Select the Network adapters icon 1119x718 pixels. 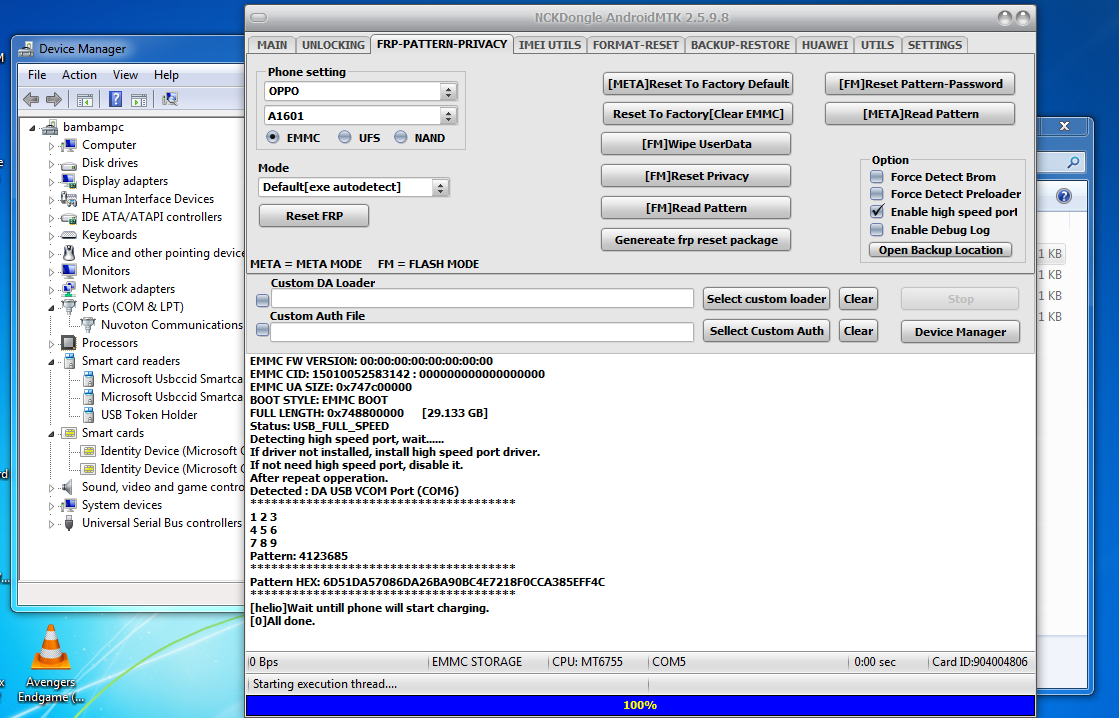[x=69, y=288]
